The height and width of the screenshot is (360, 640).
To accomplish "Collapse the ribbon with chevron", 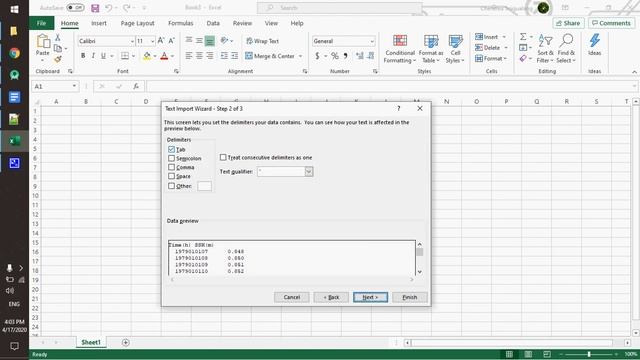I will [634, 72].
